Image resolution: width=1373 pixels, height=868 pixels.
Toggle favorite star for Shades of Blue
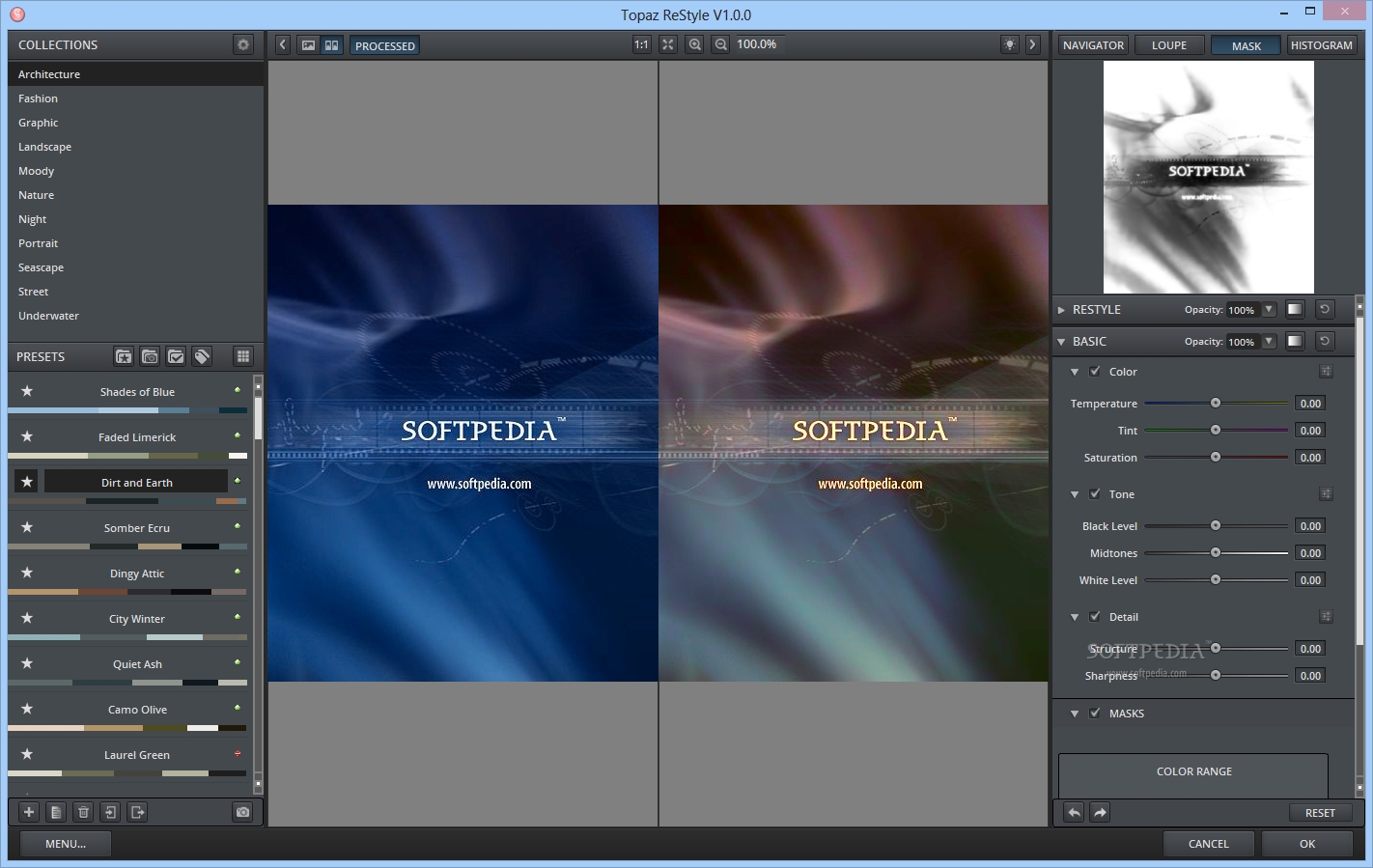(27, 391)
